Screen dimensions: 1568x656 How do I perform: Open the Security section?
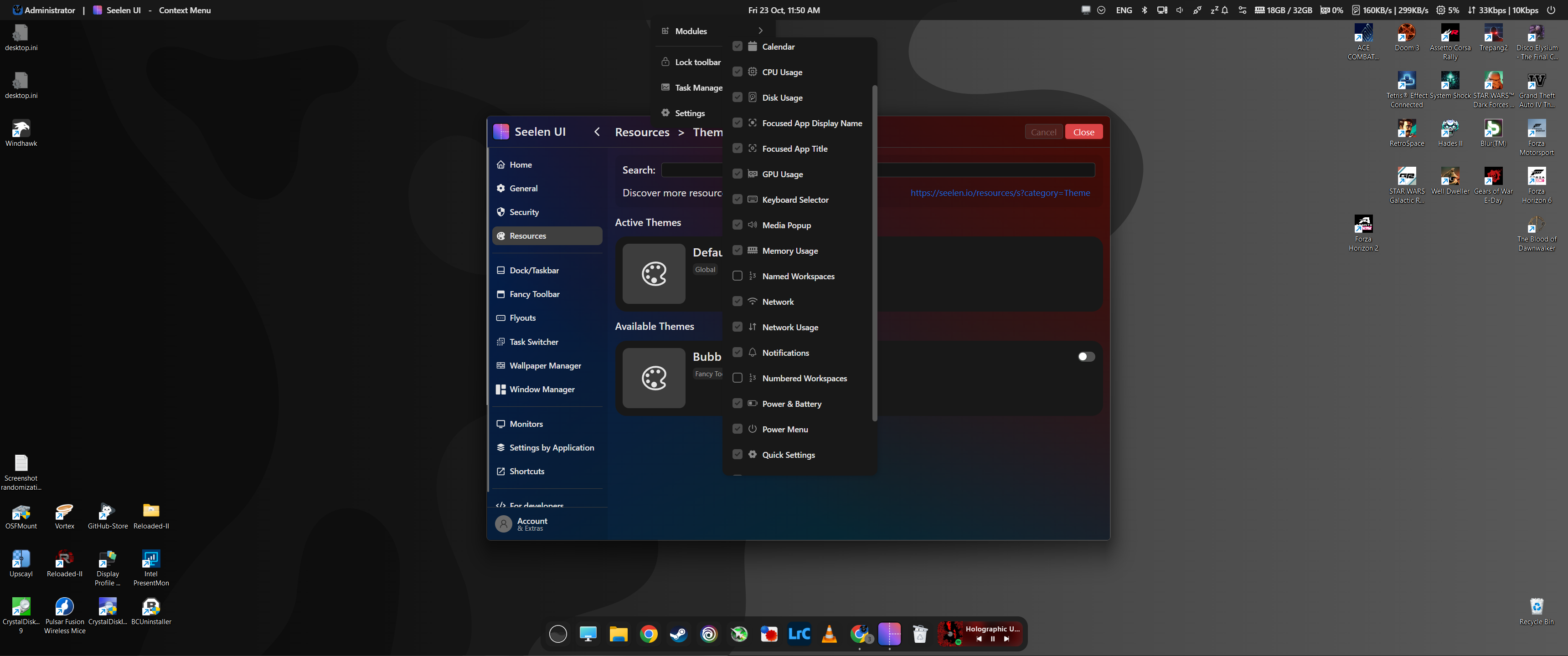point(547,212)
